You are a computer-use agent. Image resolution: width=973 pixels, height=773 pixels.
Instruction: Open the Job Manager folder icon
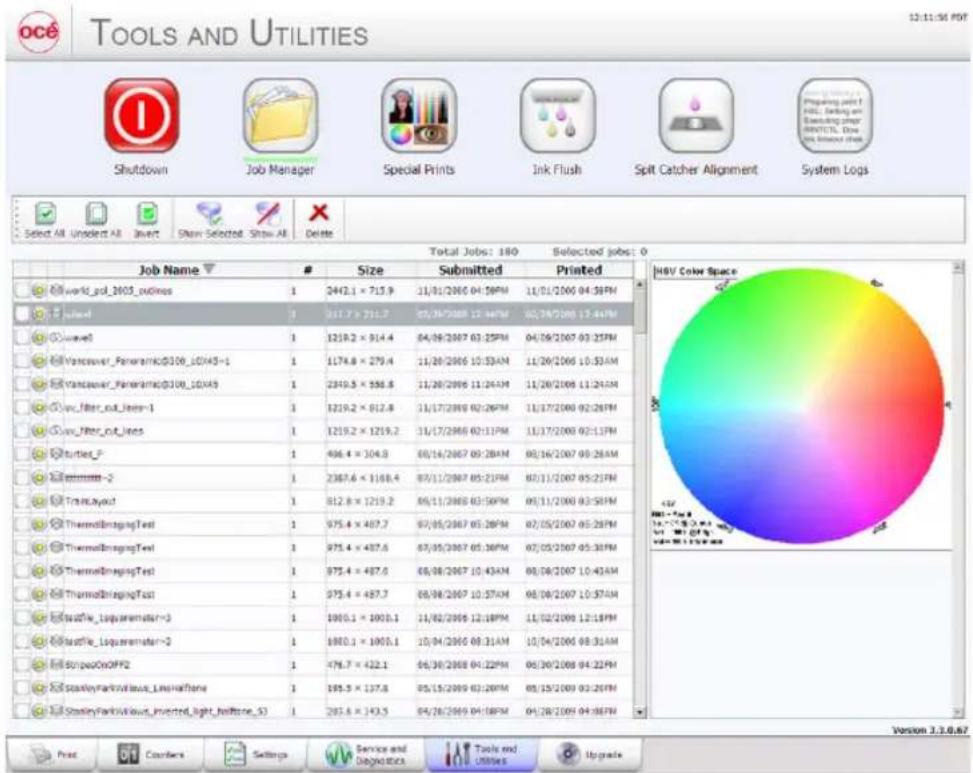pos(280,115)
